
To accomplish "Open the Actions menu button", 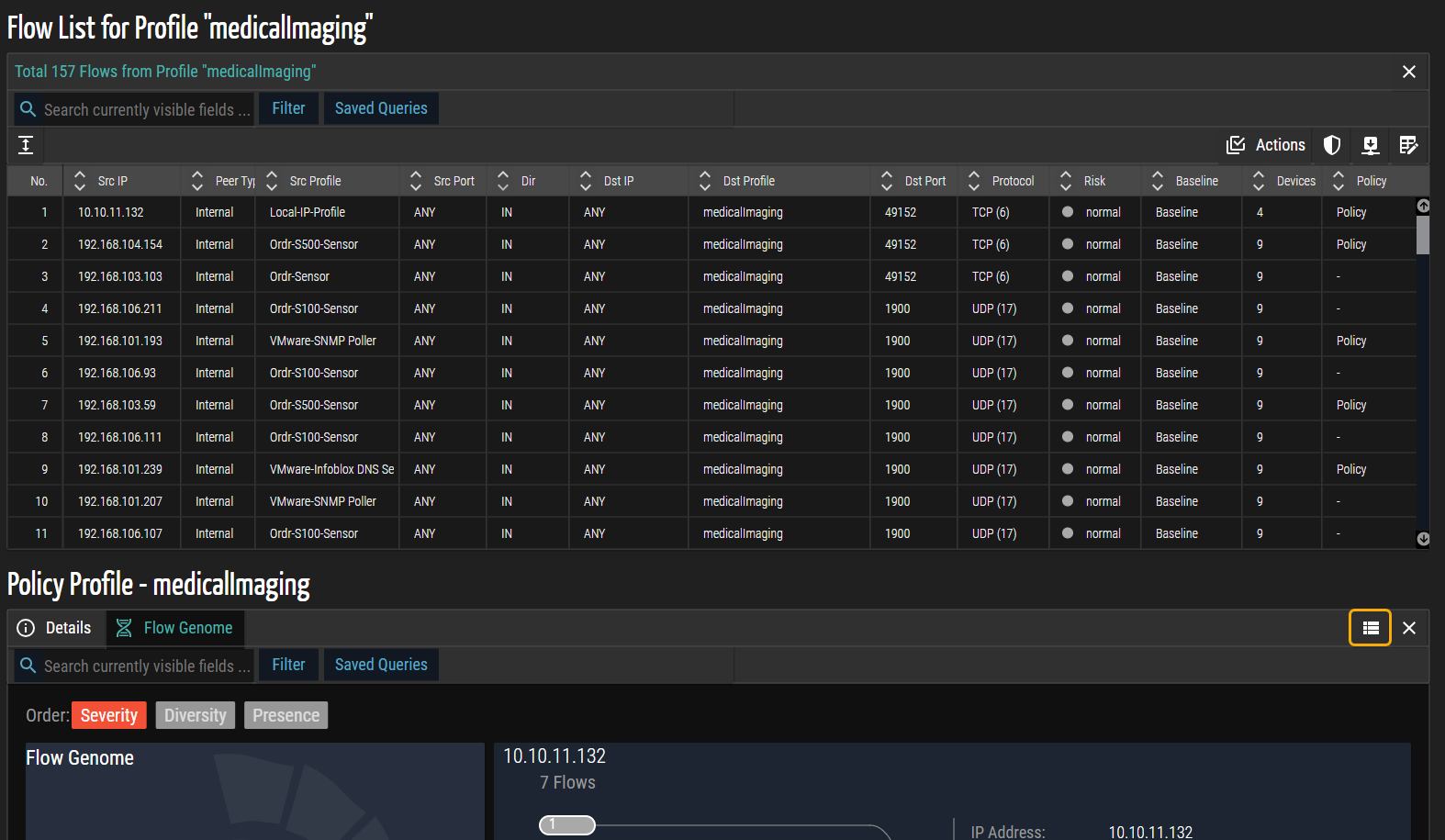I will coord(1266,145).
